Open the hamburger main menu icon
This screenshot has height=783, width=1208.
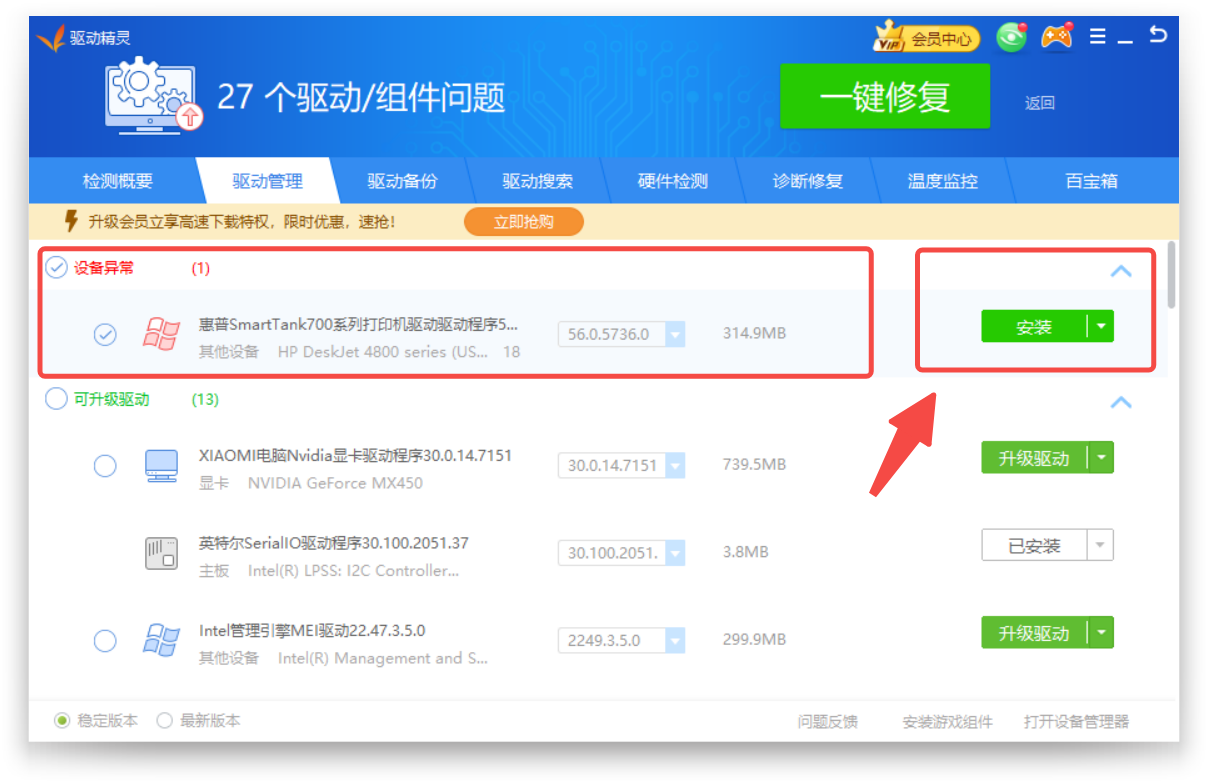(1097, 37)
